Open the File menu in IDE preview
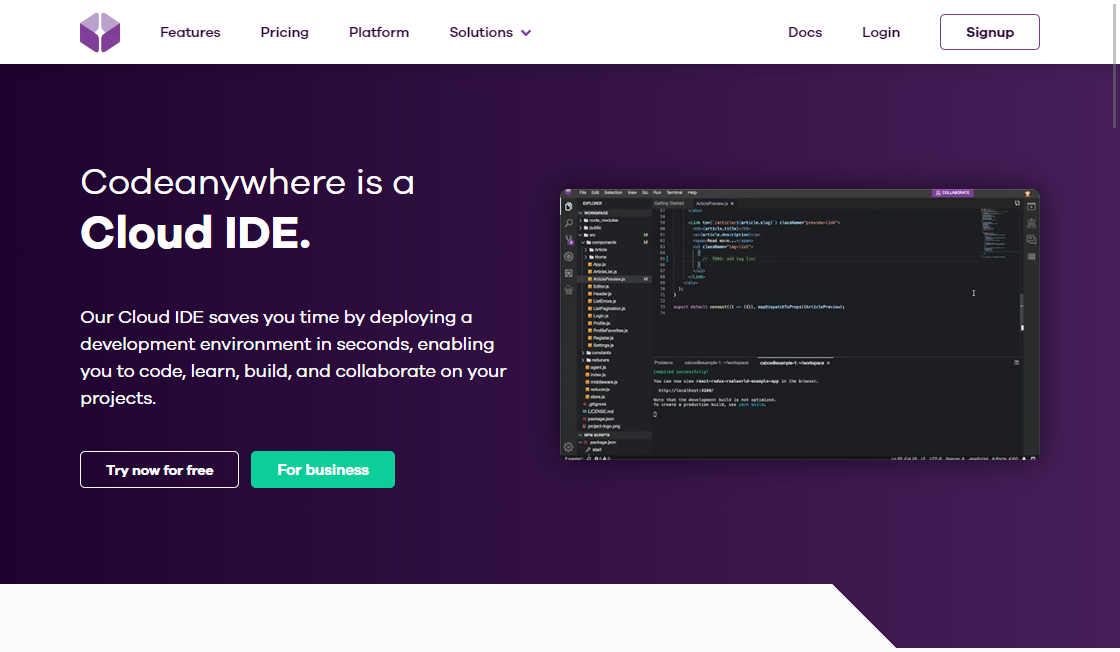1120x652 pixels. pos(583,193)
